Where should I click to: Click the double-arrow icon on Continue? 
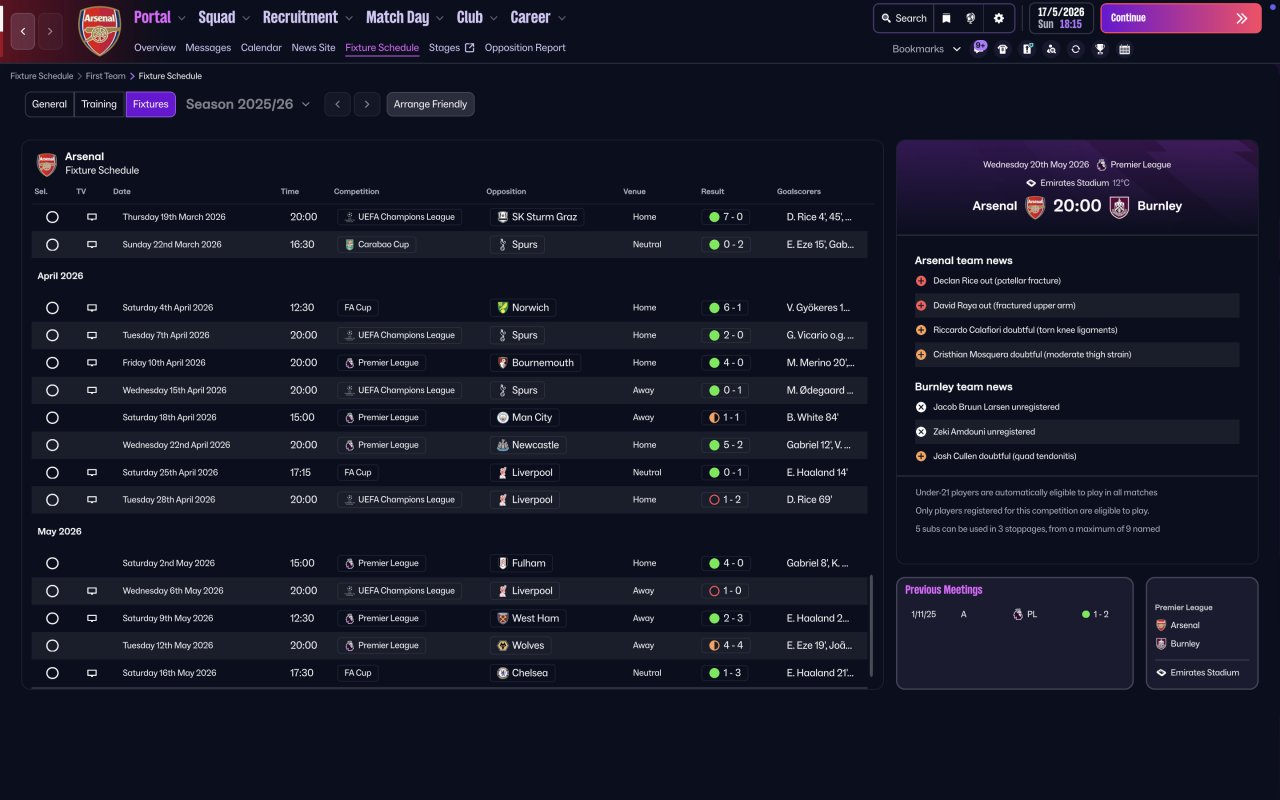point(1242,18)
